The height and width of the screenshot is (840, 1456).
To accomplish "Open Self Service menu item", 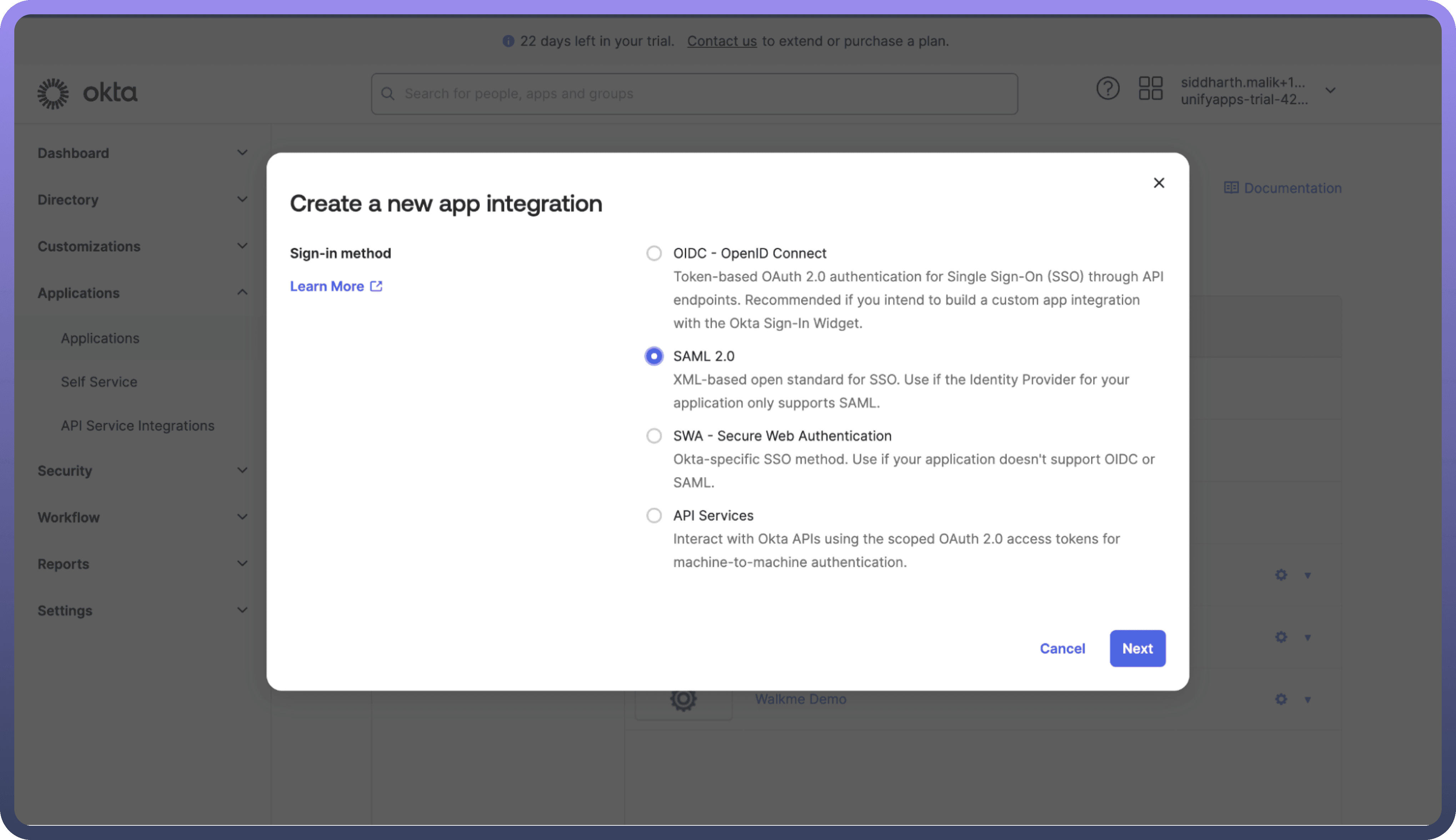I will click(x=99, y=382).
